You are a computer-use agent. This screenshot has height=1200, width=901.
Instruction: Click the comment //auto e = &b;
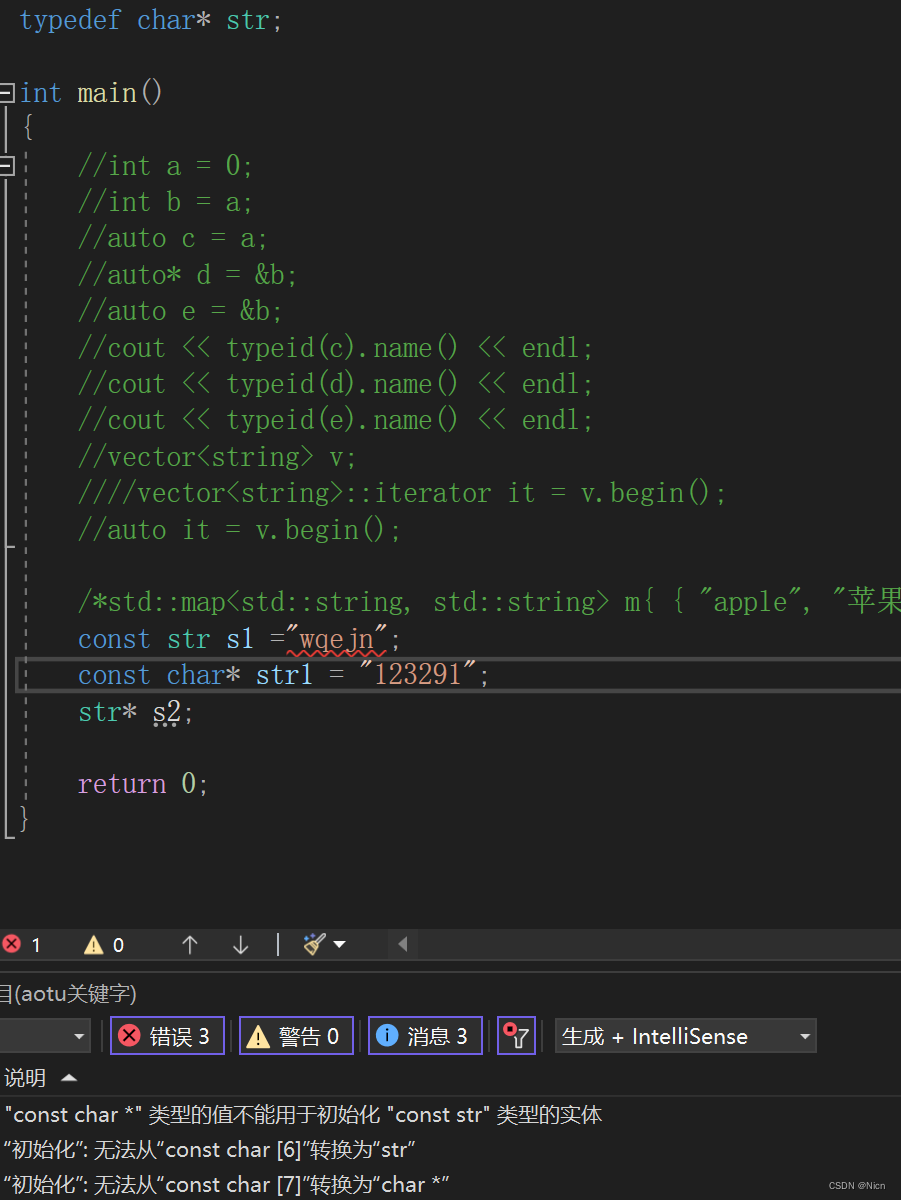point(180,311)
